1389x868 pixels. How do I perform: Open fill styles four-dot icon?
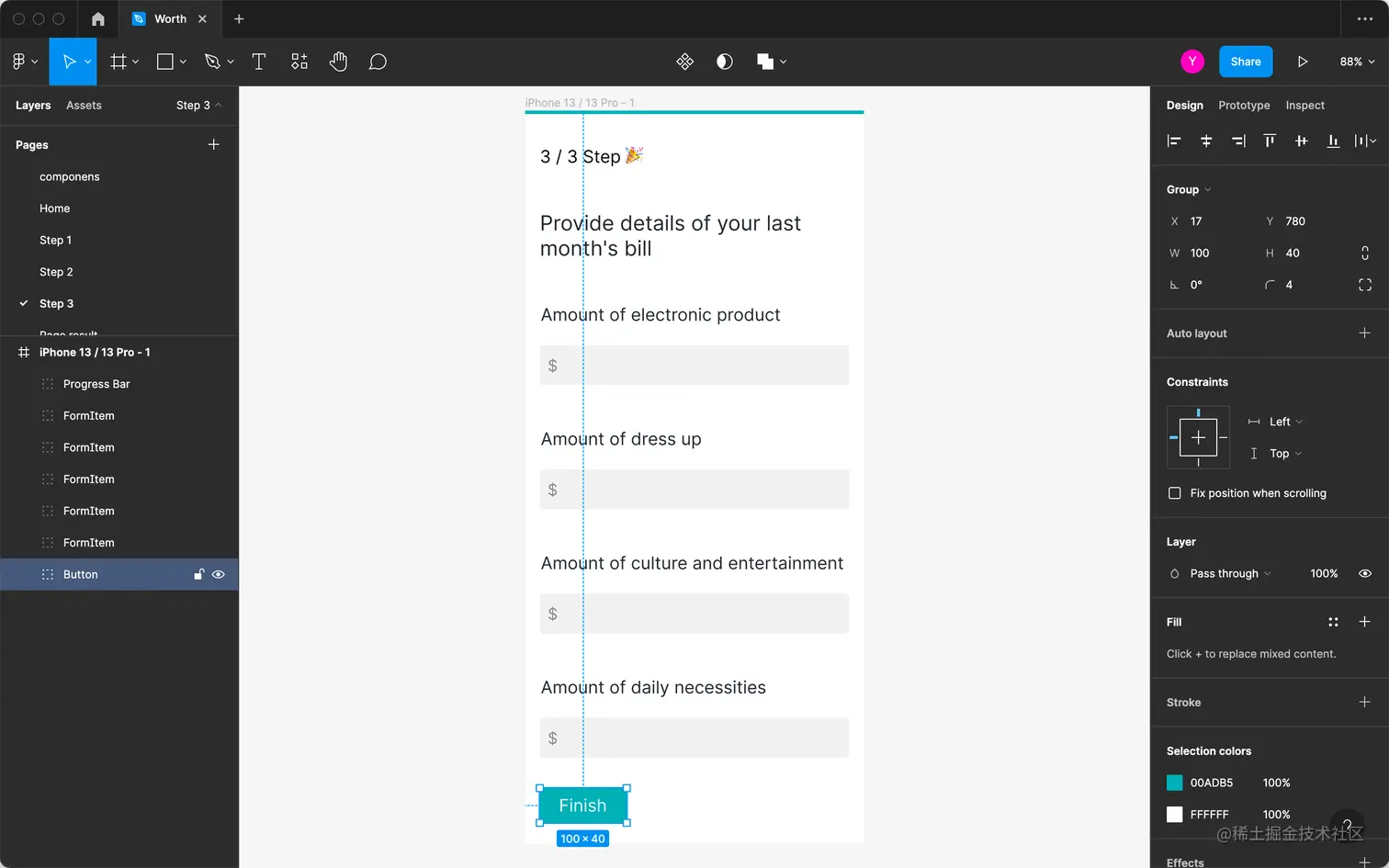[1333, 622]
